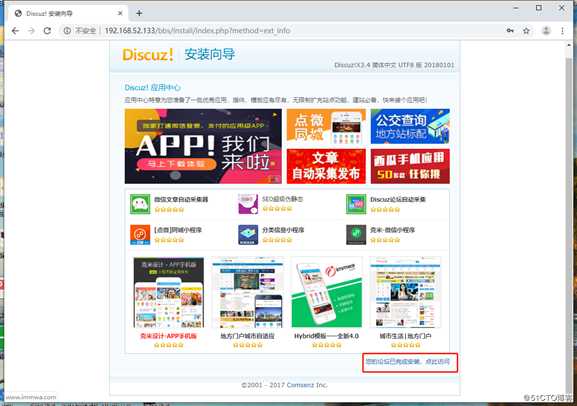
Task: Click the star rating under 微信文章自动采集器
Action: [169, 210]
